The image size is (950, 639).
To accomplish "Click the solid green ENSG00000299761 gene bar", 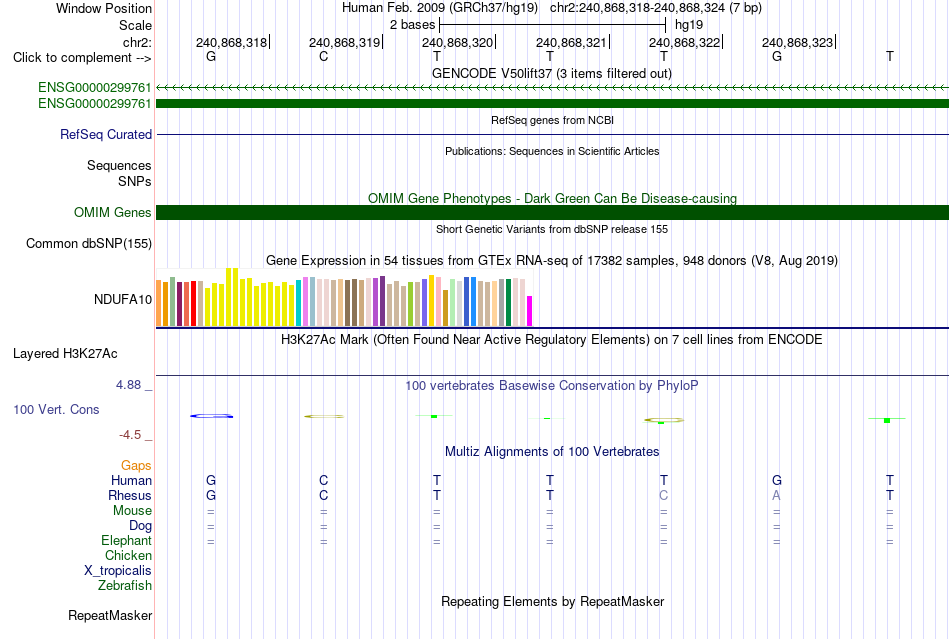I will [552, 104].
